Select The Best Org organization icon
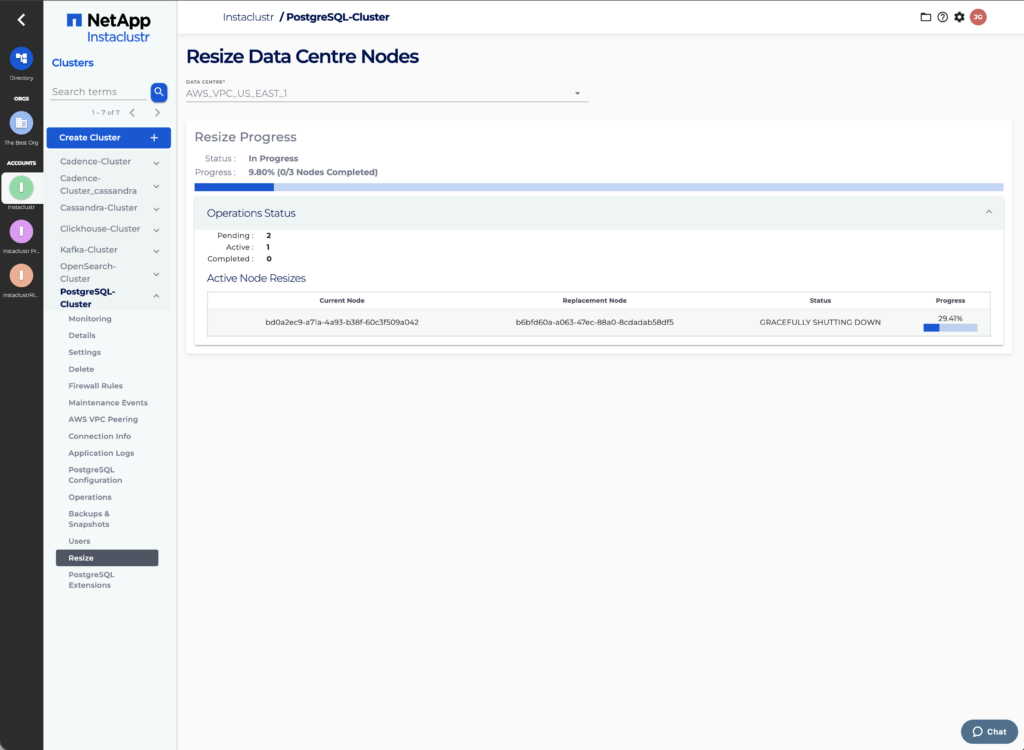1024x750 pixels. 21,123
